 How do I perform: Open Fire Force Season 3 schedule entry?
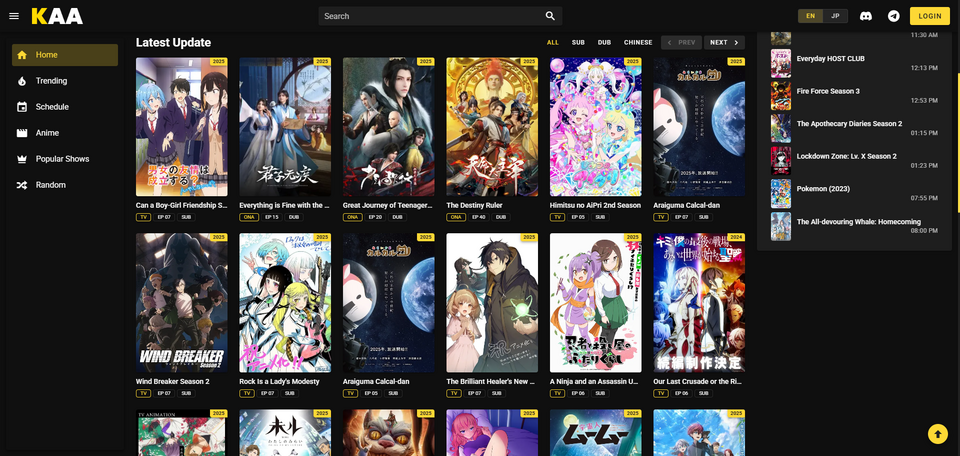(854, 95)
